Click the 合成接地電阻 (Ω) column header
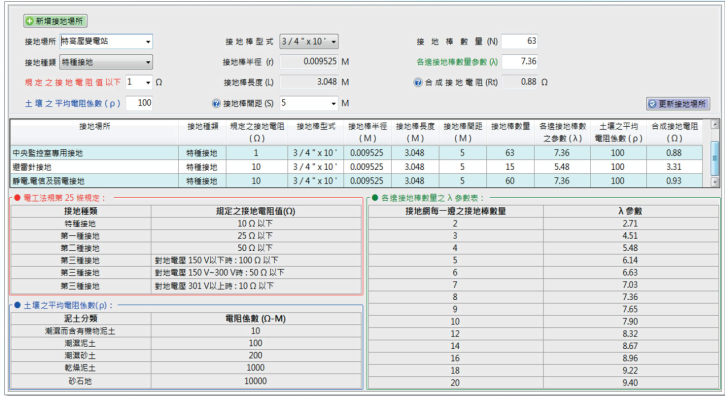 675,132
